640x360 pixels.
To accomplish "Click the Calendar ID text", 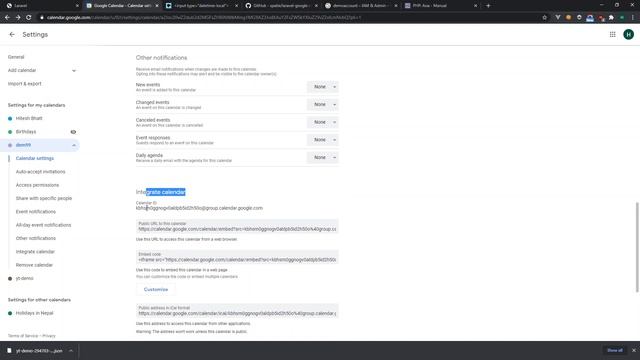I will 199,208.
